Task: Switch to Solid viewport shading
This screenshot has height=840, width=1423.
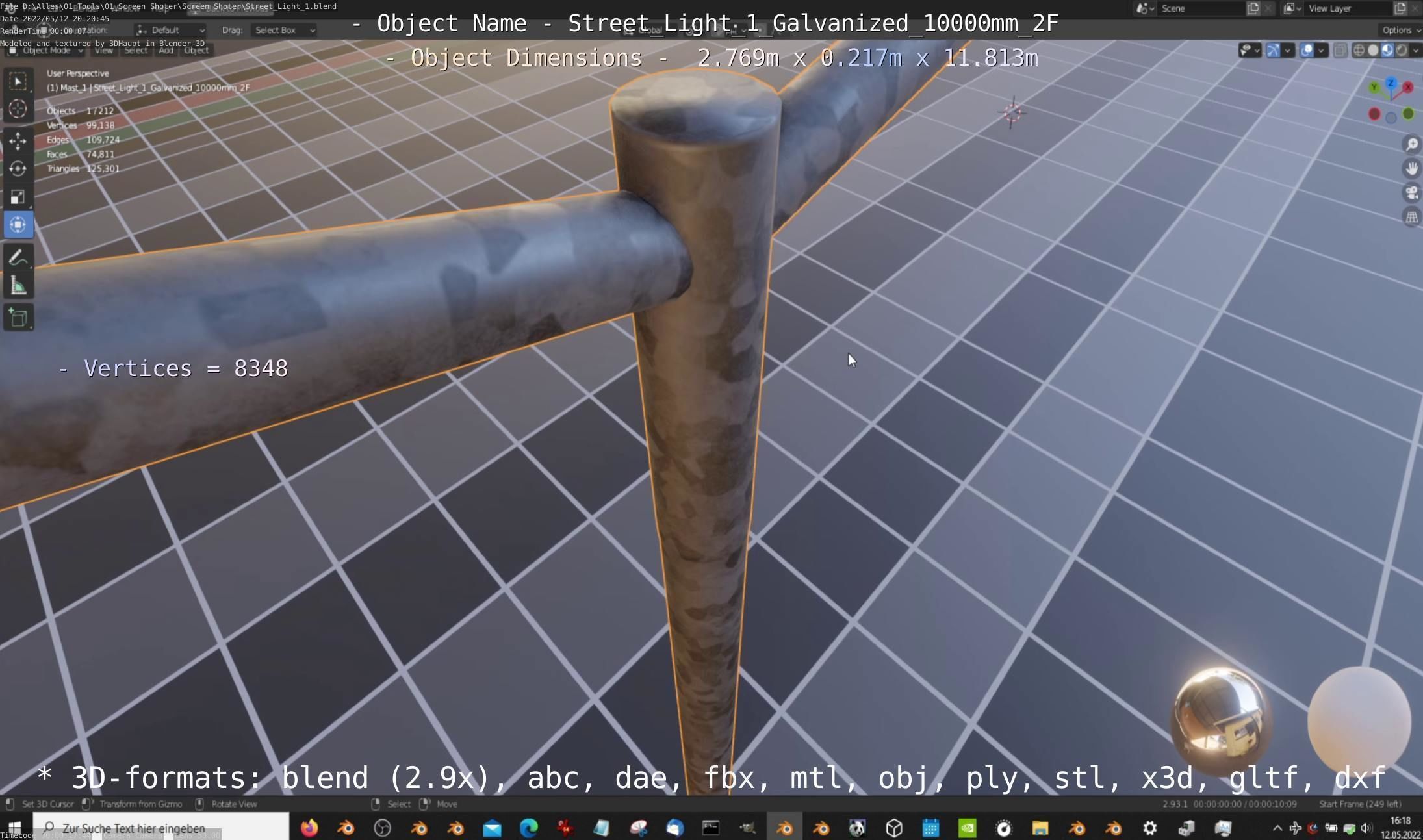Action: coord(1373,51)
